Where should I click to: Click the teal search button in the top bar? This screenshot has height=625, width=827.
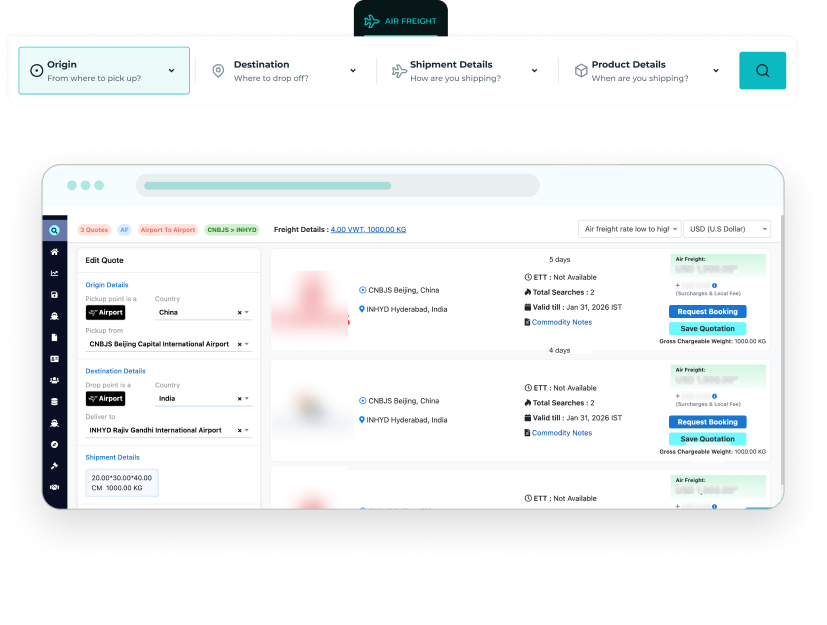point(762,71)
